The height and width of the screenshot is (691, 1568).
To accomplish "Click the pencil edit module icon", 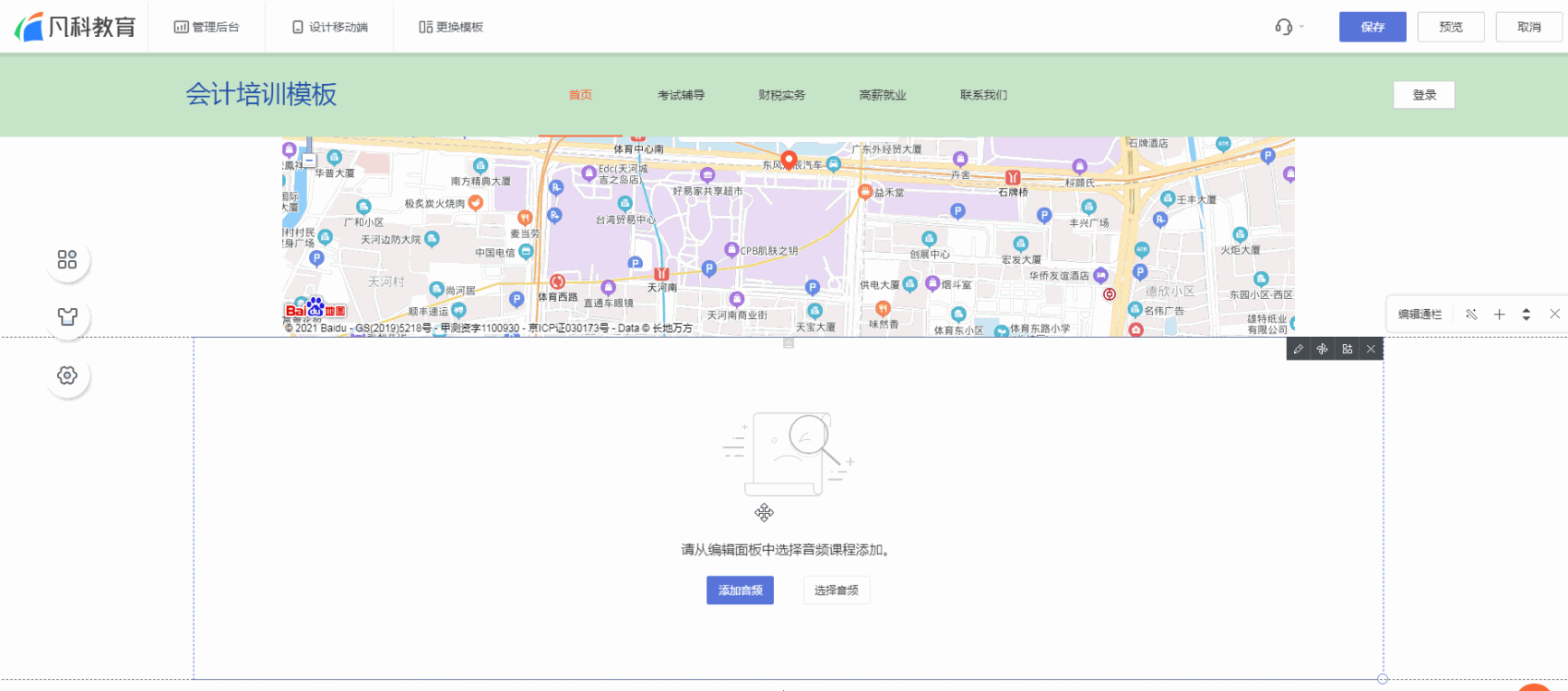I will click(x=1298, y=349).
